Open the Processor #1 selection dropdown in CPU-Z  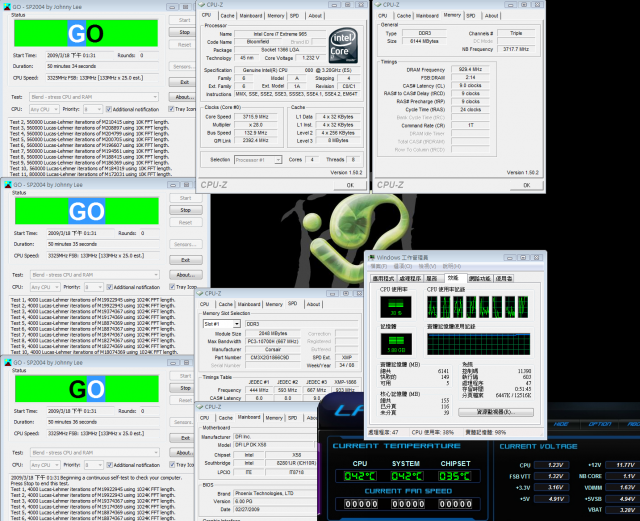coord(258,160)
